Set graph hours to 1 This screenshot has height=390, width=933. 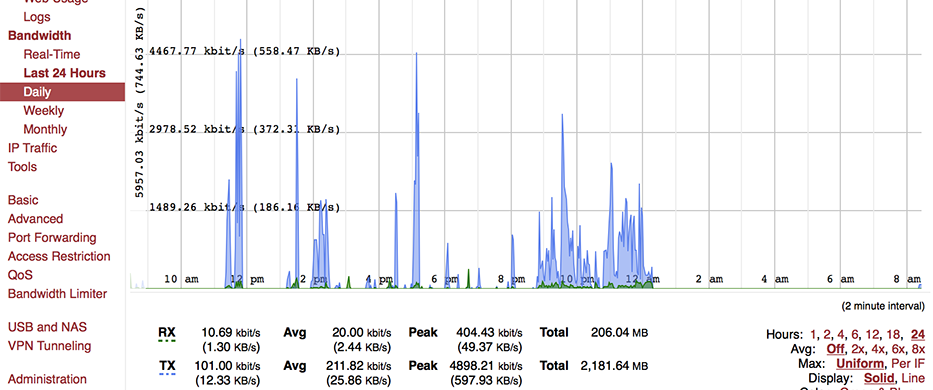(813, 335)
